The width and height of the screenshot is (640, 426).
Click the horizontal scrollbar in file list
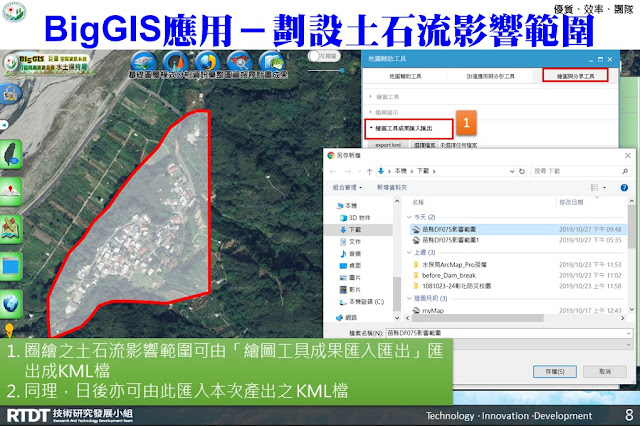tap(476, 318)
